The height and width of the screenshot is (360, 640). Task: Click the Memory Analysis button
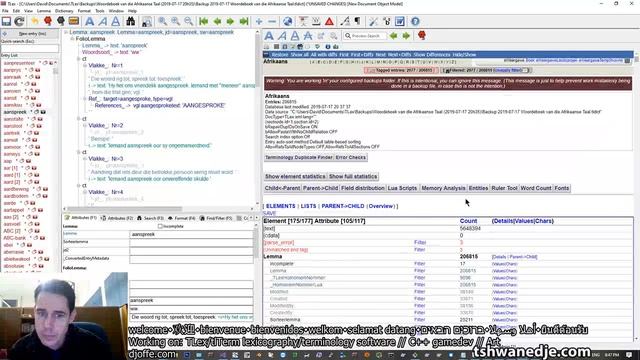pos(443,188)
